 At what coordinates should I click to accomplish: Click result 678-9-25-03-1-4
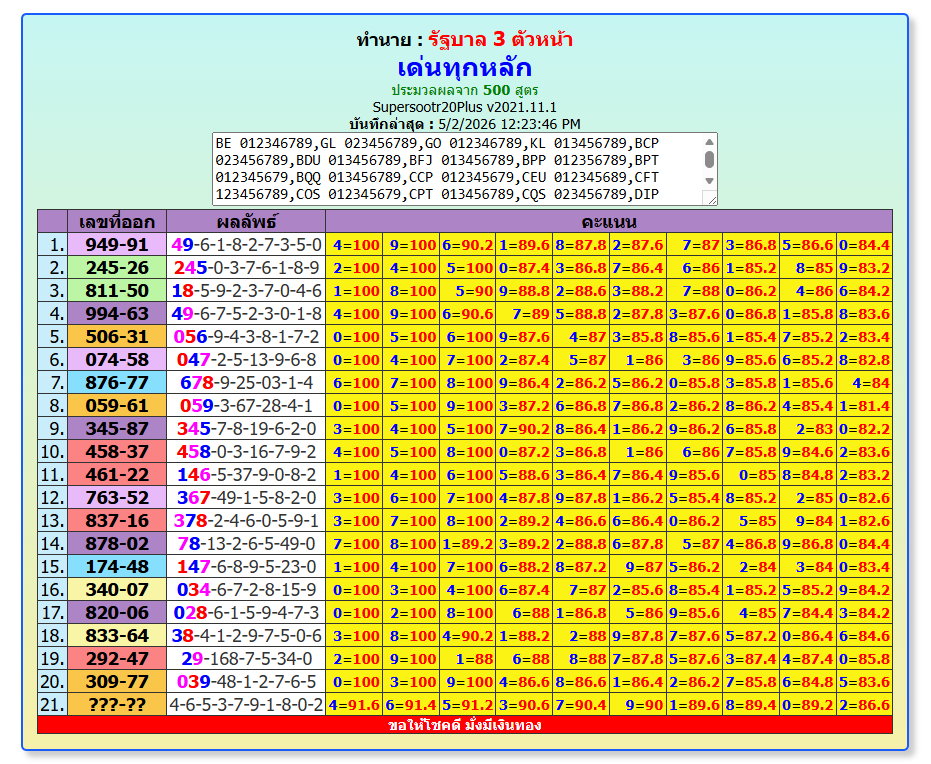click(246, 383)
